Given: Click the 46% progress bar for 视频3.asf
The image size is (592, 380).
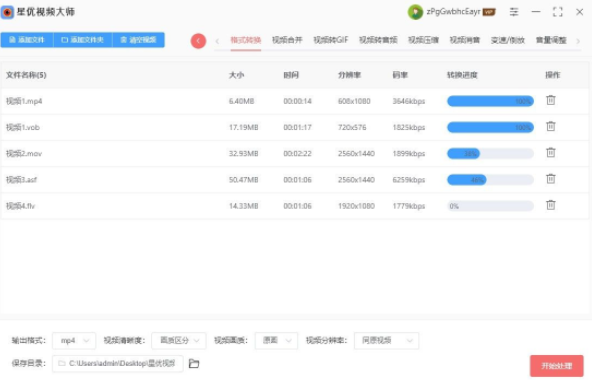Looking at the screenshot, I should 490,179.
